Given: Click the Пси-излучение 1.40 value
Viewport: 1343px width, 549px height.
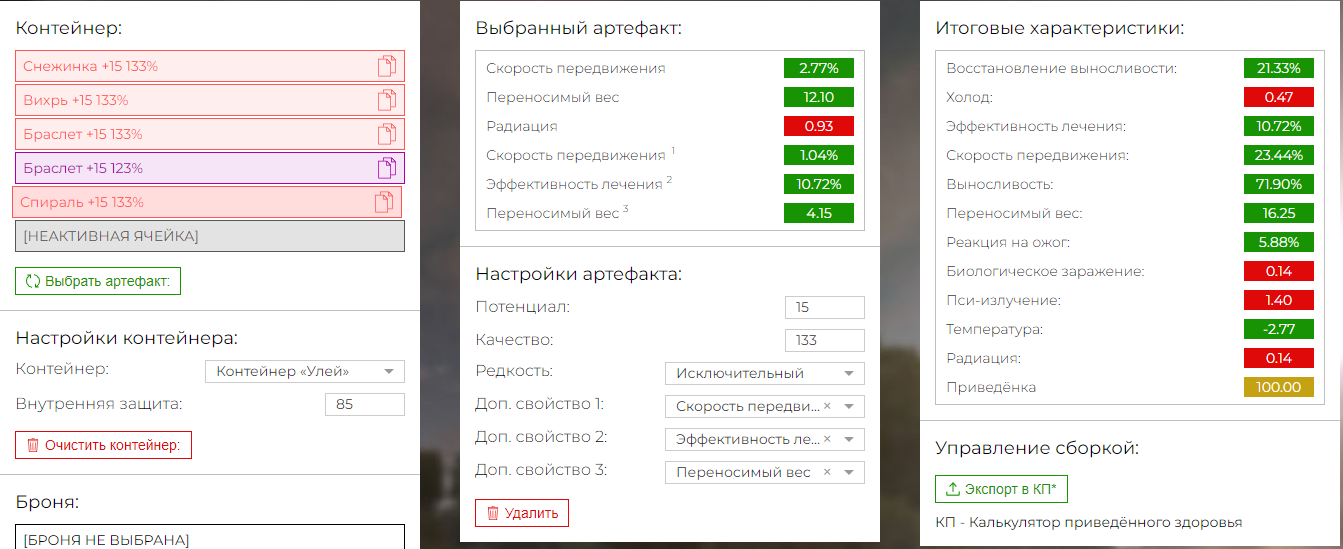Looking at the screenshot, I should pos(1279,300).
